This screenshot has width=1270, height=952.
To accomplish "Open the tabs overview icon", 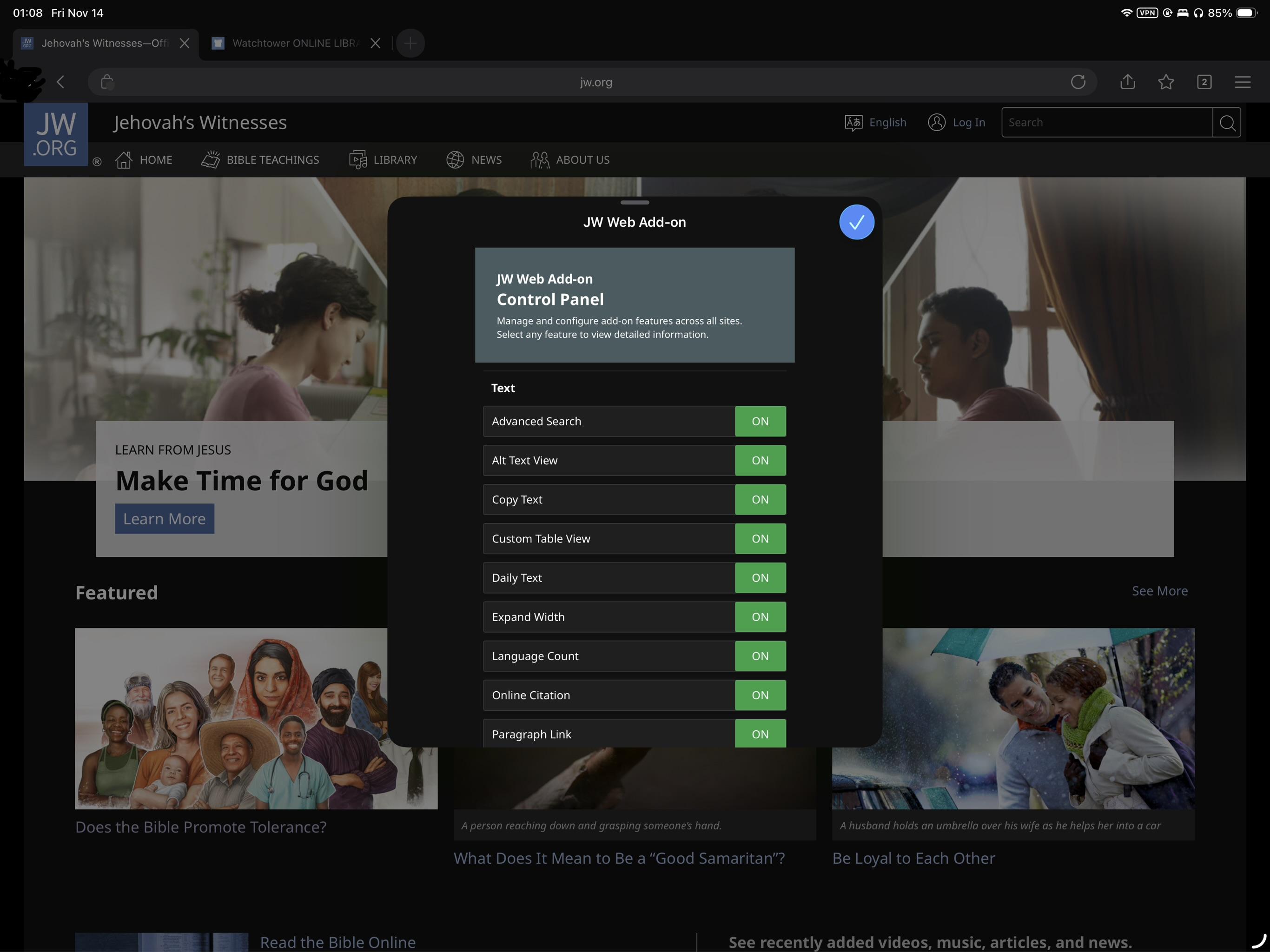I will 1204,82.
